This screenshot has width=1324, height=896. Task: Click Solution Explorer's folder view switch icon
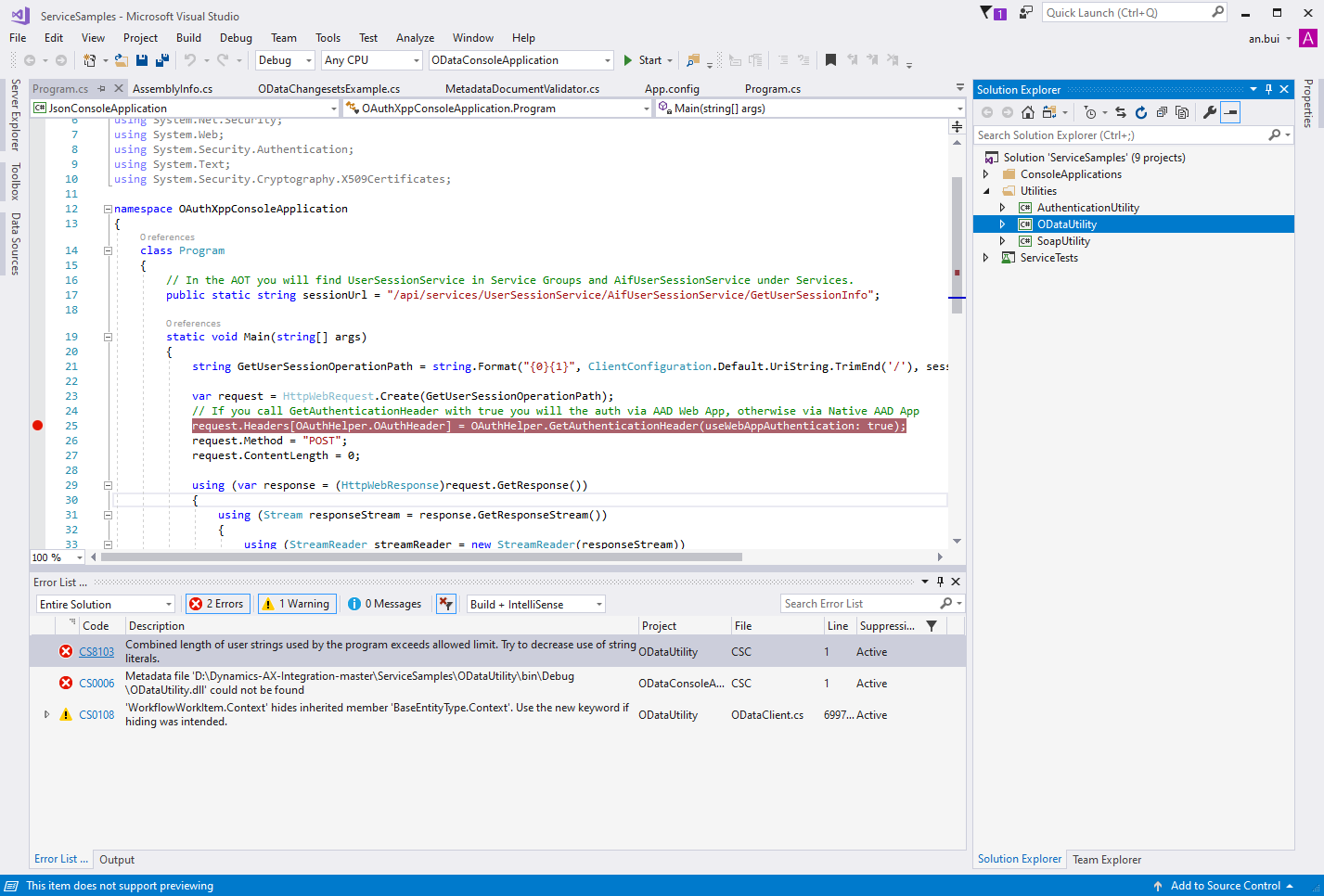(x=1049, y=112)
